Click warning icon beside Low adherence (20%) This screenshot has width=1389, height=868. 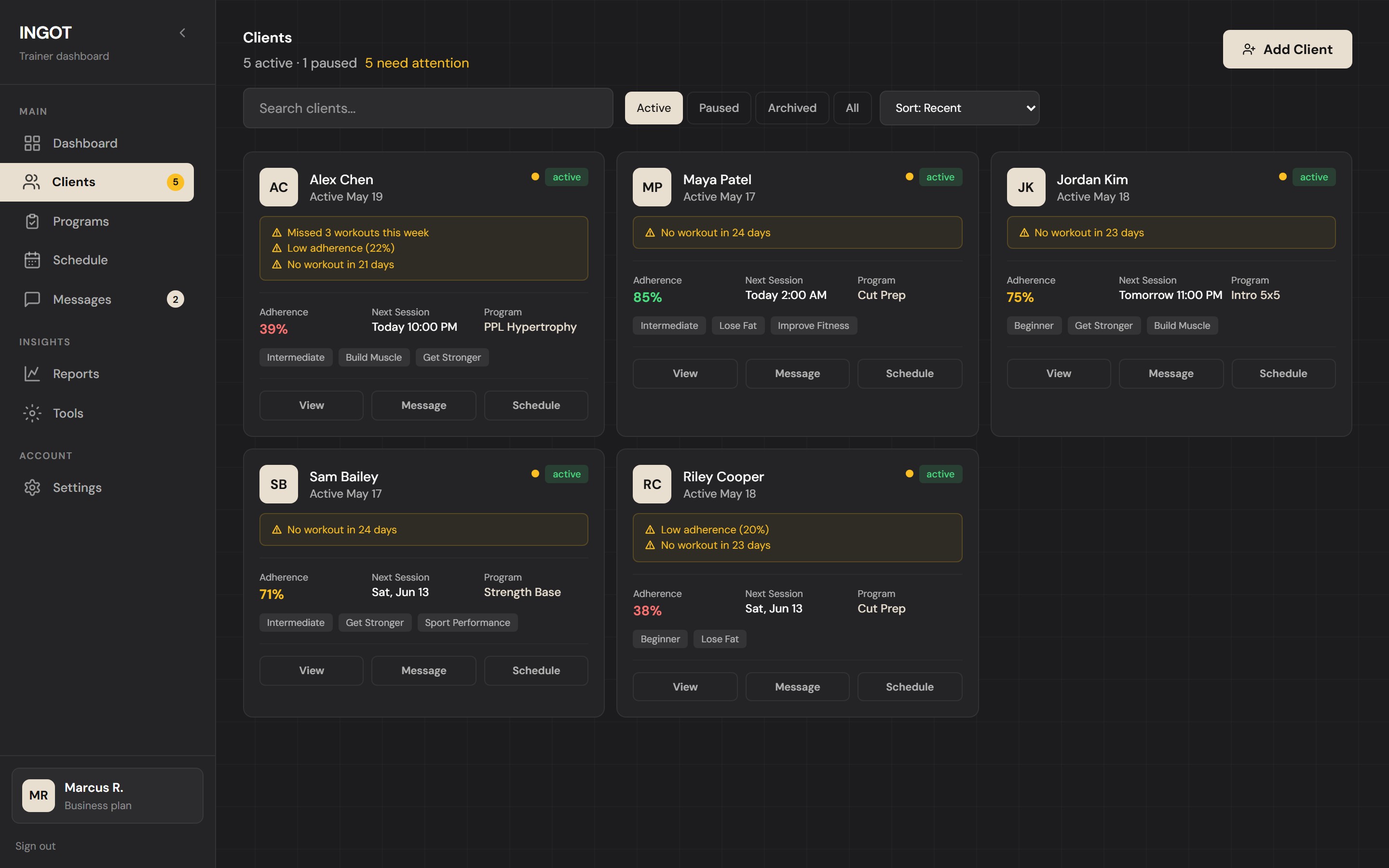pos(650,529)
